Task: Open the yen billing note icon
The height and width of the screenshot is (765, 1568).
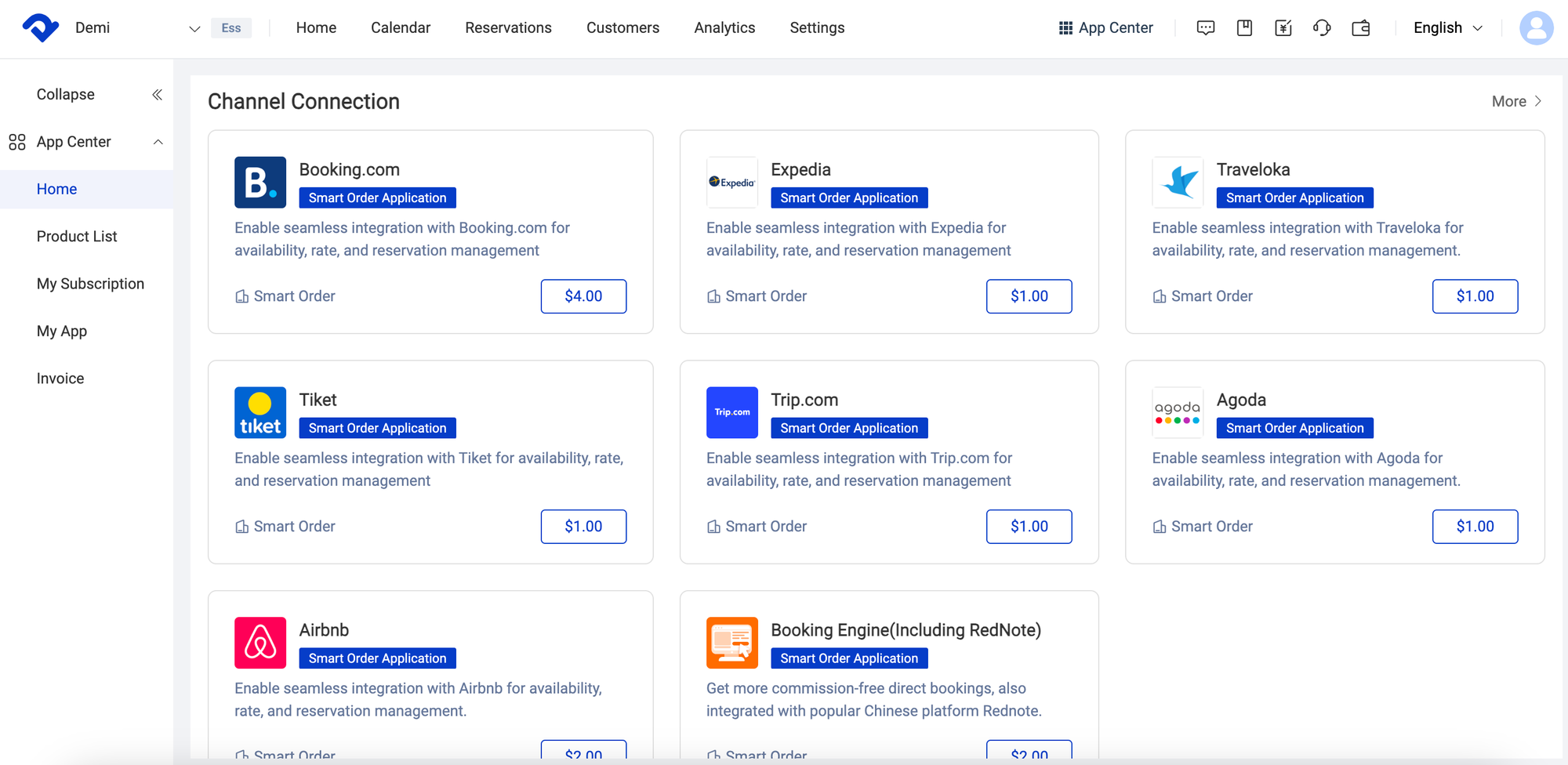Action: [x=1283, y=28]
